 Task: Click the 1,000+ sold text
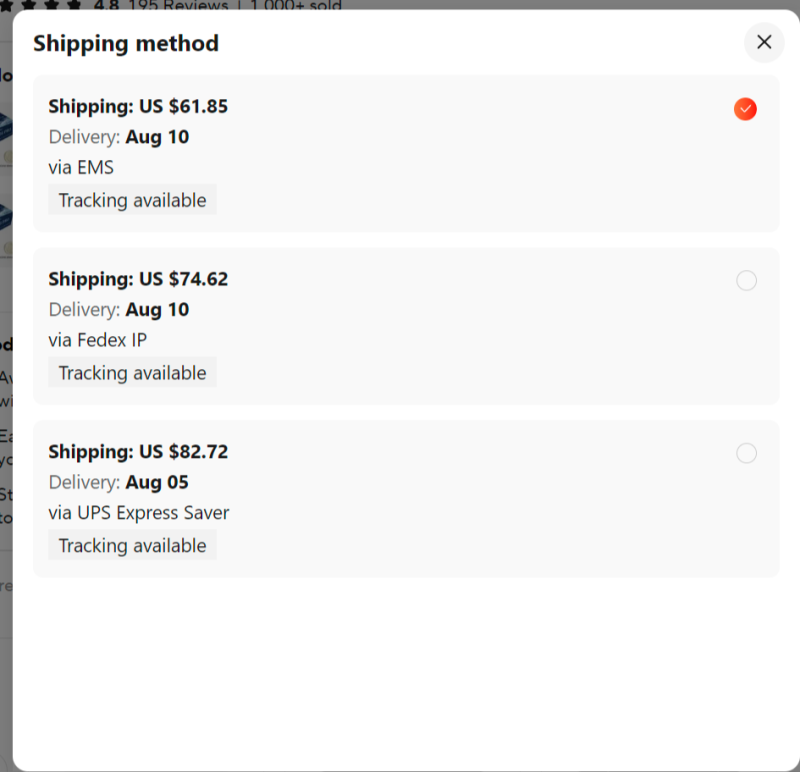(x=294, y=6)
